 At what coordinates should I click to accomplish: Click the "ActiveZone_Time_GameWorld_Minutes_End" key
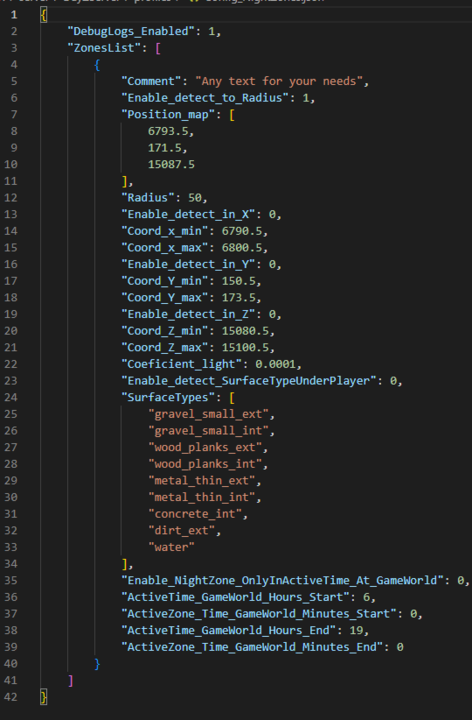tap(253, 647)
